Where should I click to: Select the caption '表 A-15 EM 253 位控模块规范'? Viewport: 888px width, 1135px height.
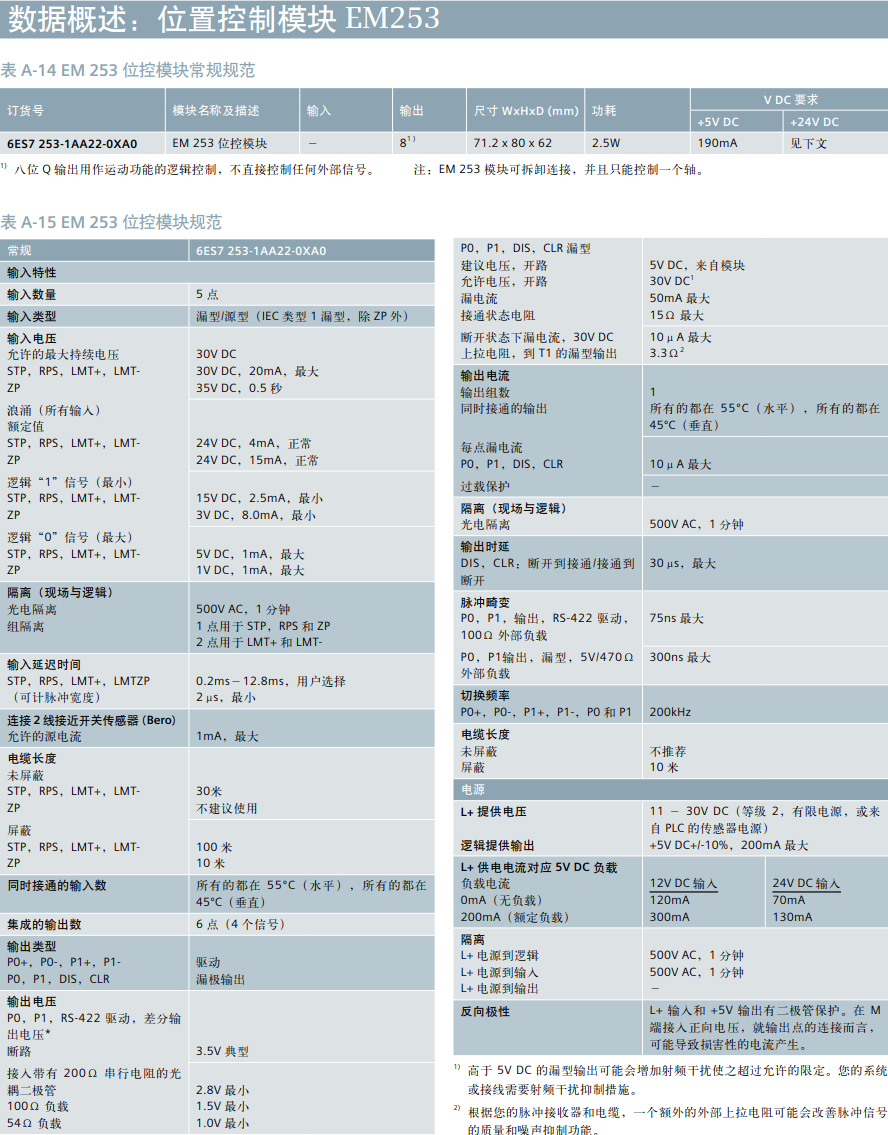click(x=111, y=222)
